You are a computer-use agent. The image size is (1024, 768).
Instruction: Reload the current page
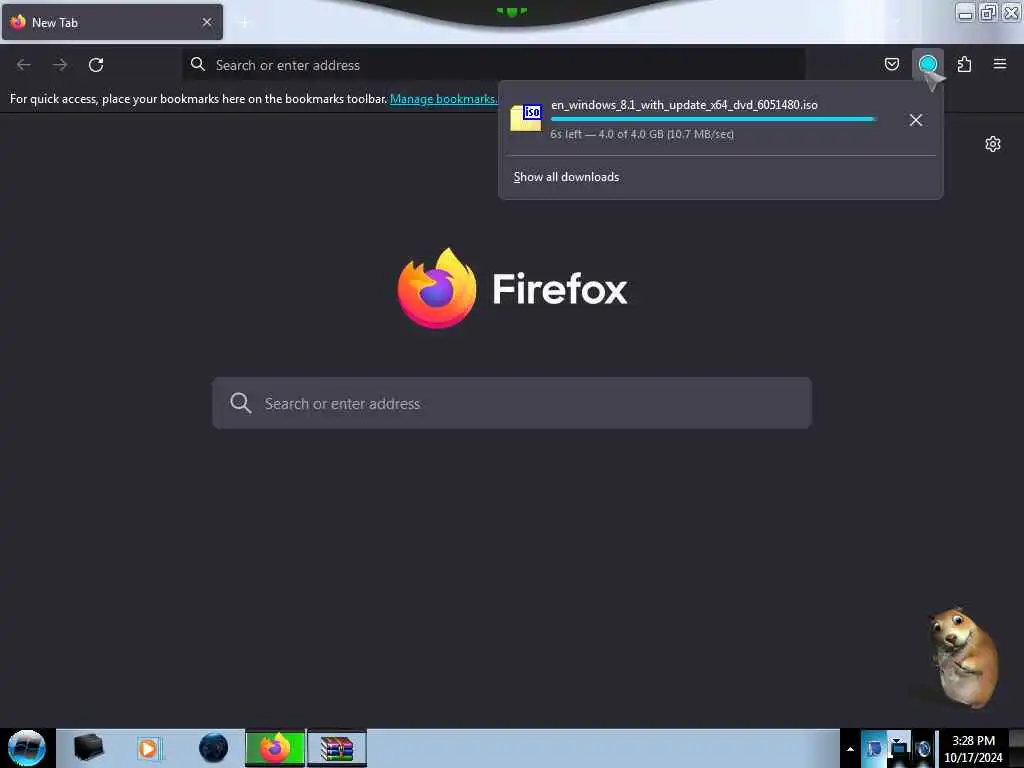pos(96,65)
